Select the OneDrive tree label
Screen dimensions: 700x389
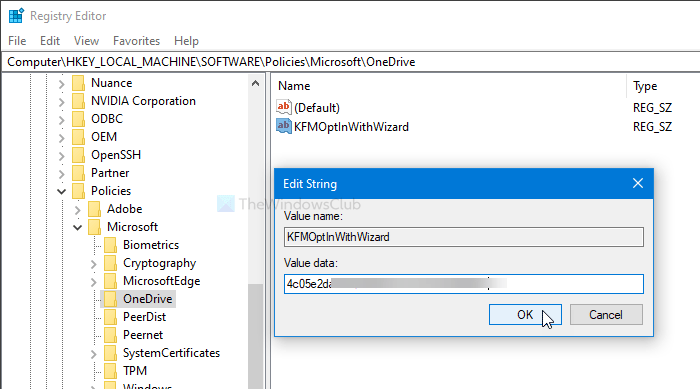tap(148, 299)
